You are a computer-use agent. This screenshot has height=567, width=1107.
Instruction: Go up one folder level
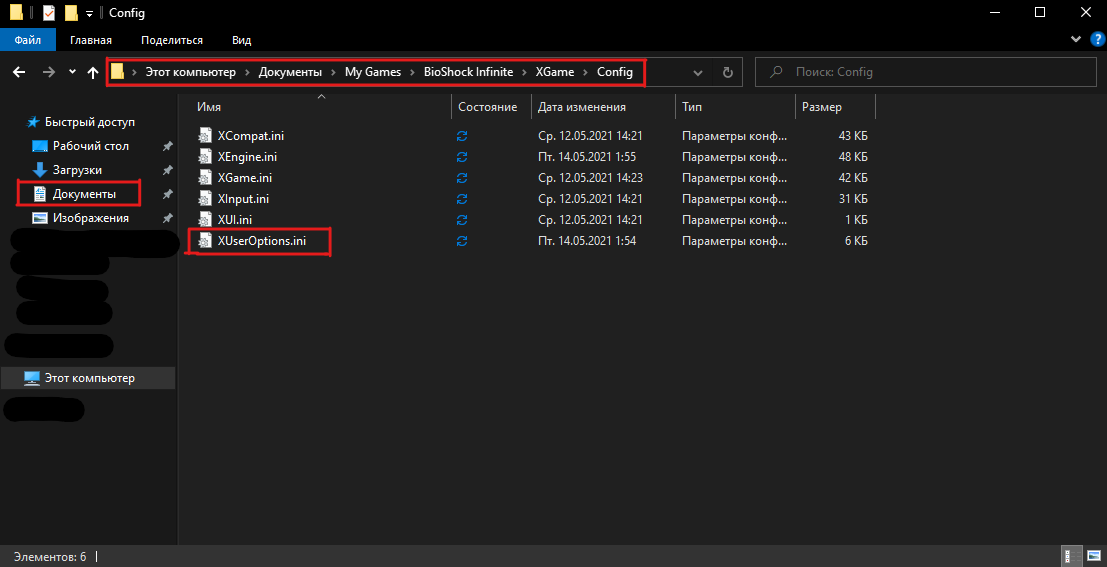pyautogui.click(x=92, y=72)
